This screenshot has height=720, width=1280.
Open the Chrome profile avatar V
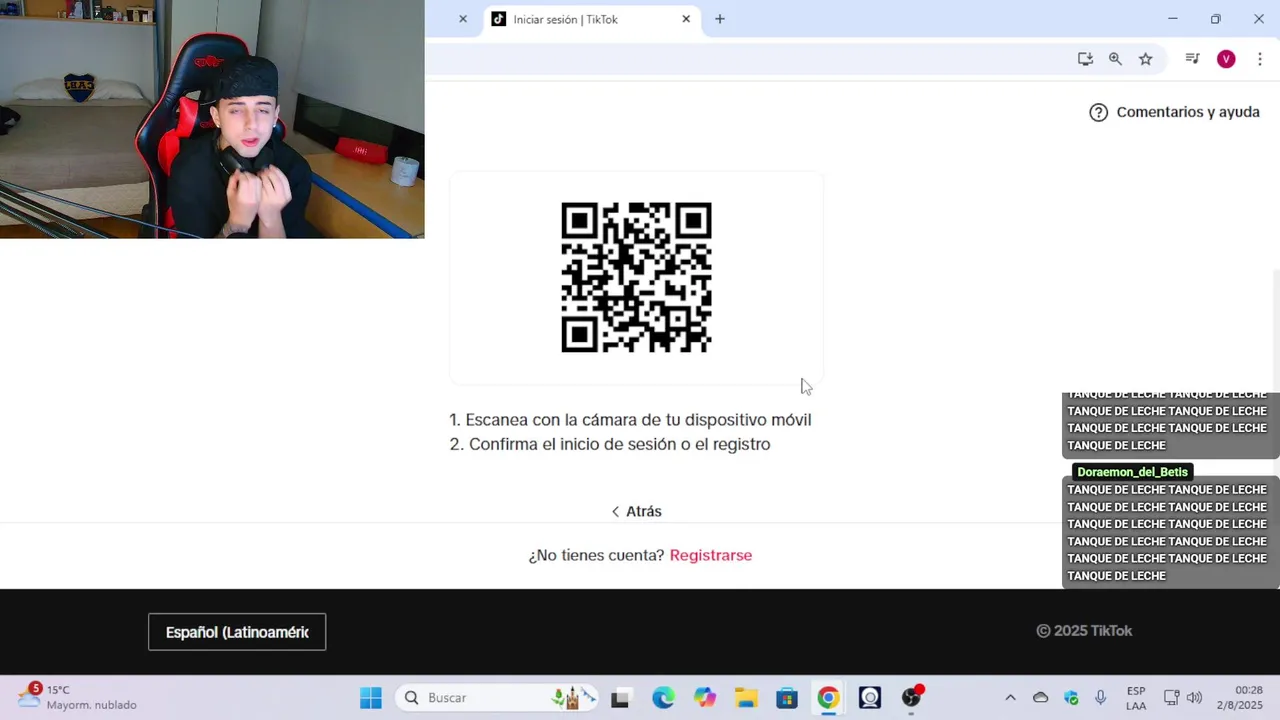pos(1226,59)
